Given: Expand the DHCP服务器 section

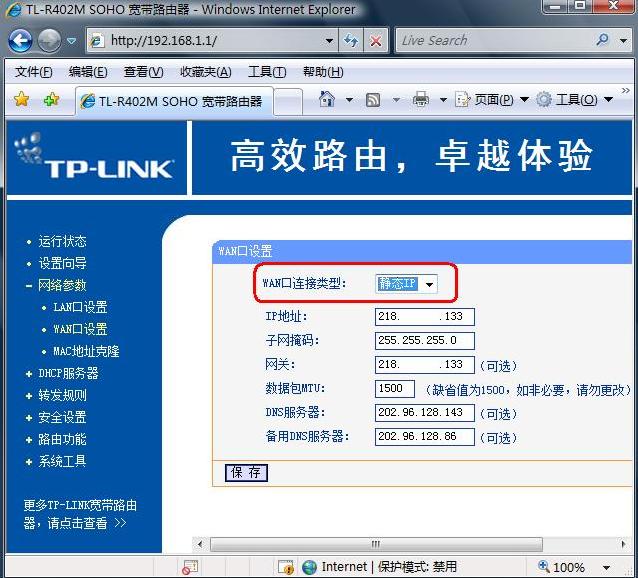Looking at the screenshot, I should click(68, 373).
